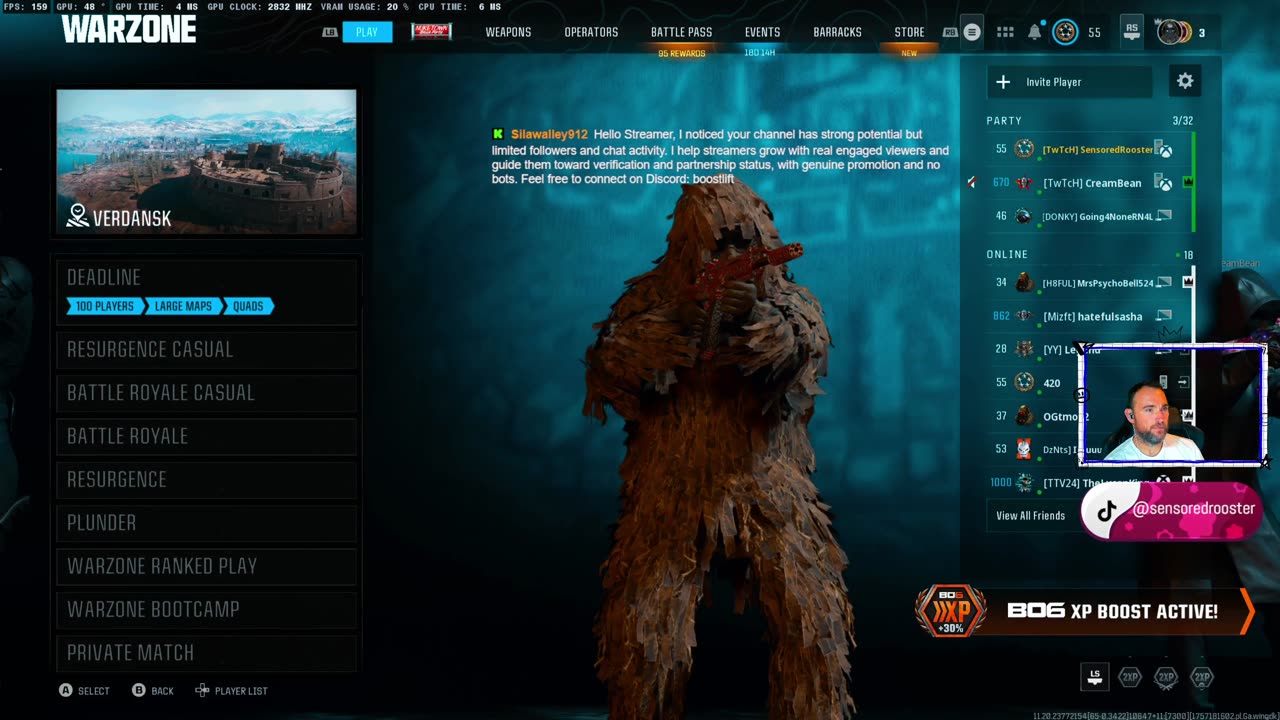
Task: Click the join icon on the 420 row
Action: [x=1184, y=382]
